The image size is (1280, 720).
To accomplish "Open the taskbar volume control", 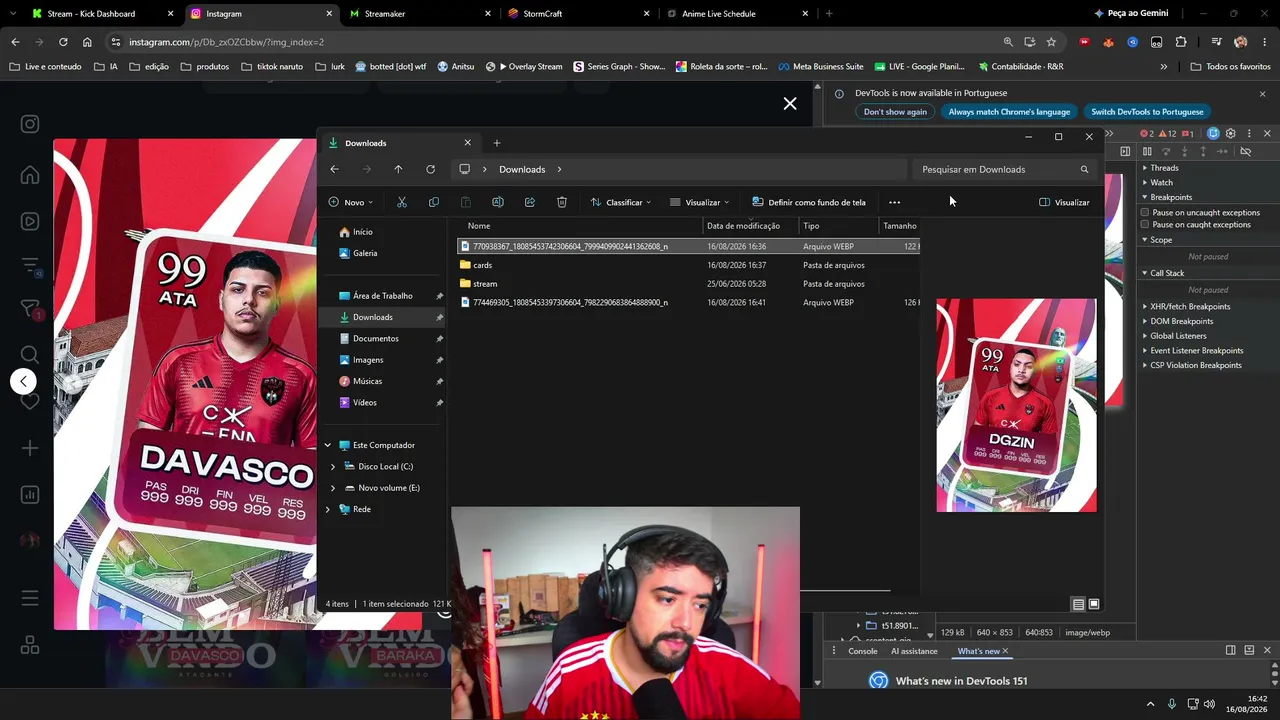I will tap(1209, 704).
